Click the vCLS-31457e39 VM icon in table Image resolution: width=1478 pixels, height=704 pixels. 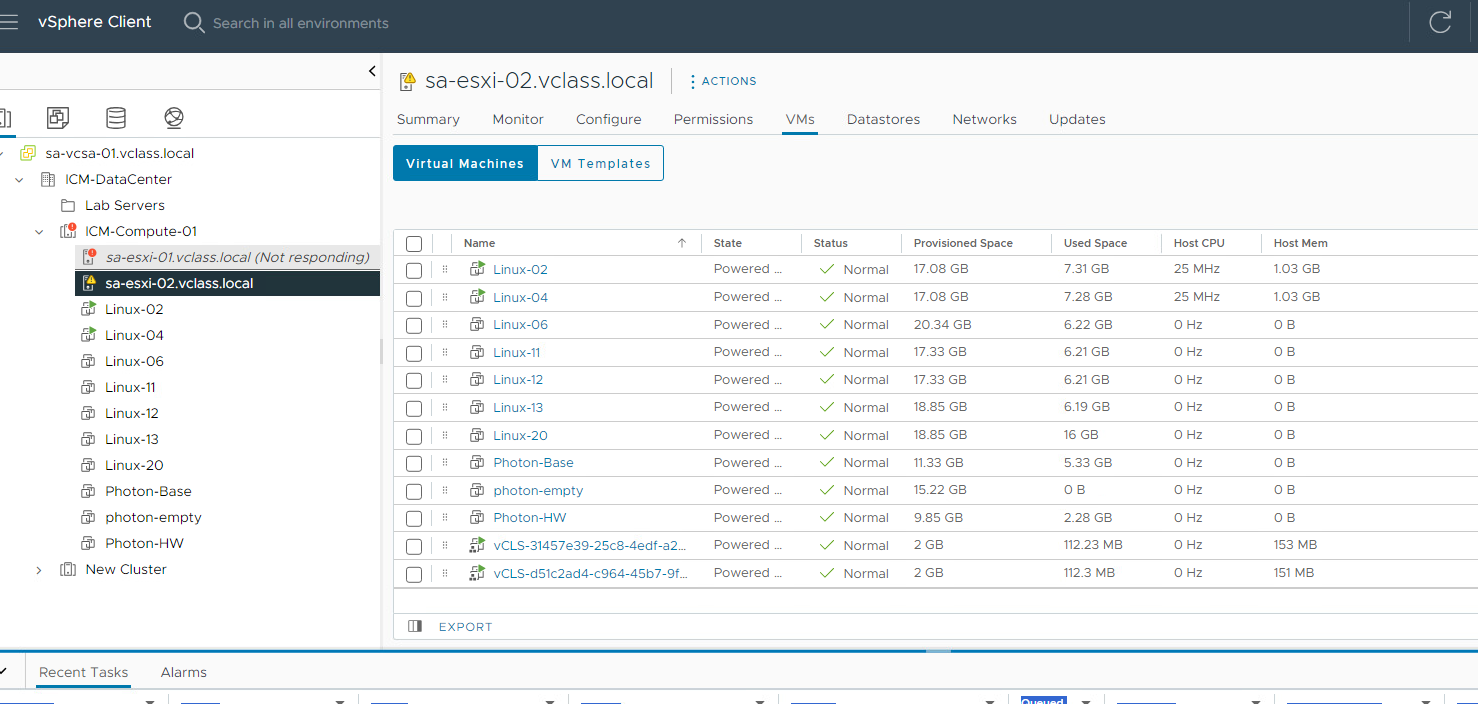[477, 545]
